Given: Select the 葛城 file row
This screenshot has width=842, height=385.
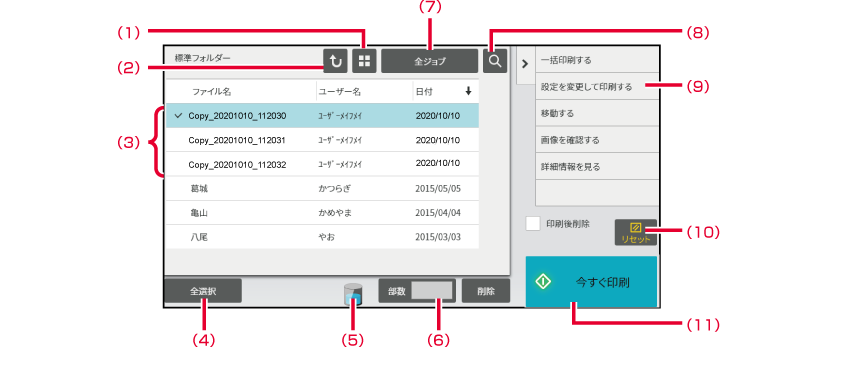Looking at the screenshot, I should click(322, 188).
